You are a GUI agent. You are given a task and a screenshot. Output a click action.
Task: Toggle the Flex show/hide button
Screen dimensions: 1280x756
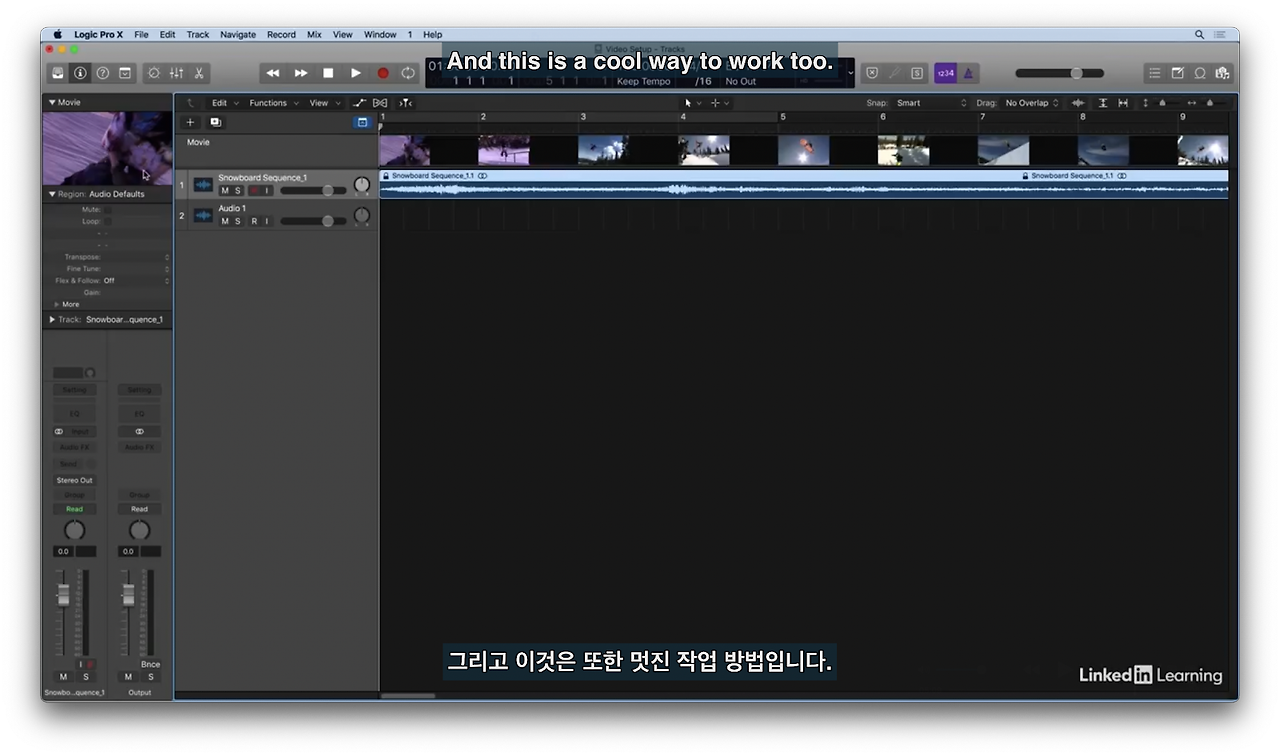click(380, 103)
